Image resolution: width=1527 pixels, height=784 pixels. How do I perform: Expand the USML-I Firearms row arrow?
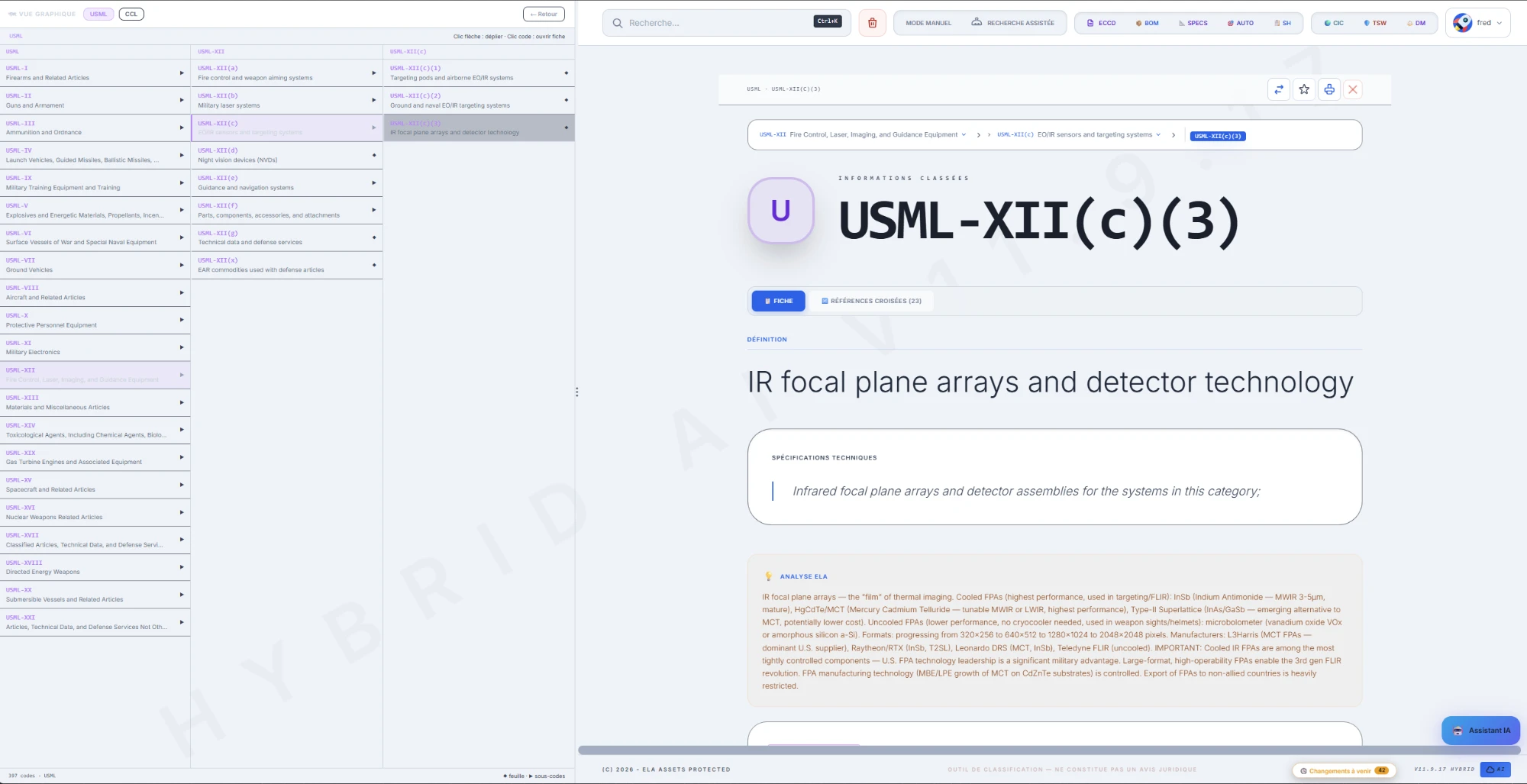[182, 73]
